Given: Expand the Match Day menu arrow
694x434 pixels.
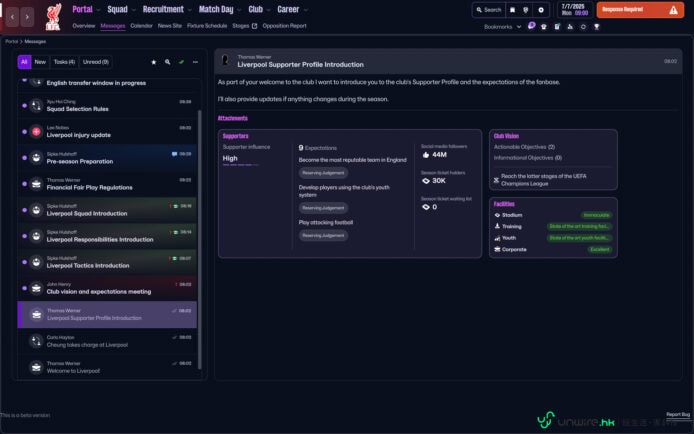Looking at the screenshot, I should pyautogui.click(x=239, y=10).
